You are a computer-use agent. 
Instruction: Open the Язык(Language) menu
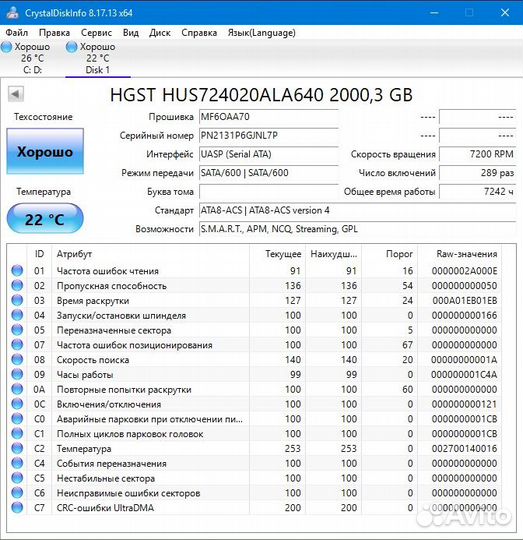point(262,33)
